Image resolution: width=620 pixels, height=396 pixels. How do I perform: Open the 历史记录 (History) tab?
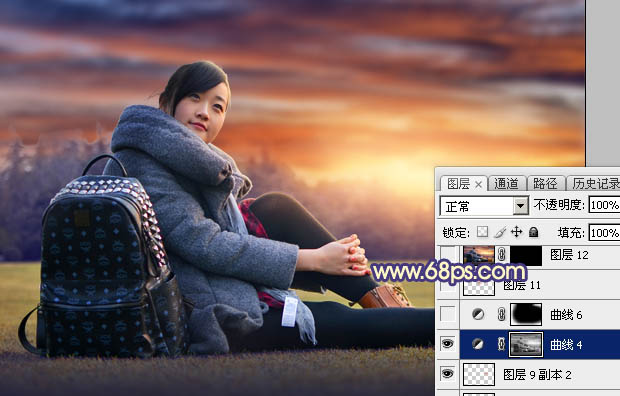[x=594, y=184]
